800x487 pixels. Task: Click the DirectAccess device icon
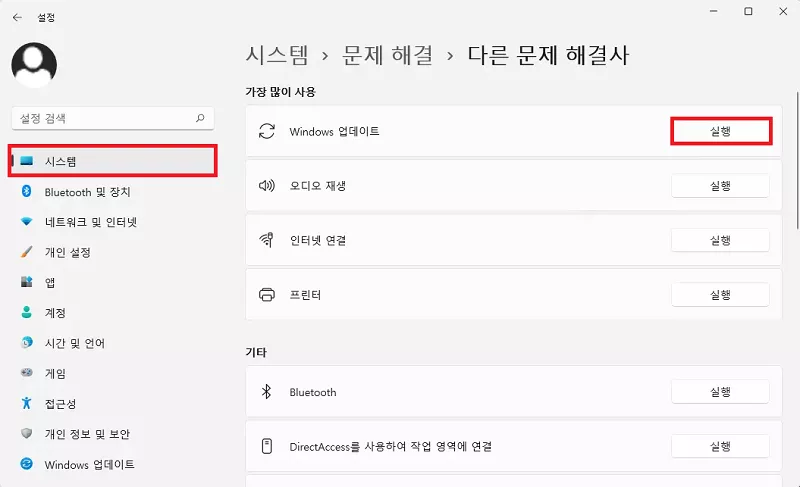pyautogui.click(x=267, y=446)
